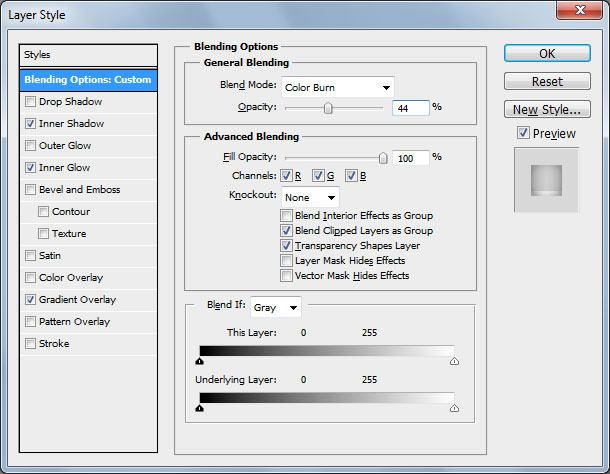Expand the Knockout dropdown

point(310,197)
